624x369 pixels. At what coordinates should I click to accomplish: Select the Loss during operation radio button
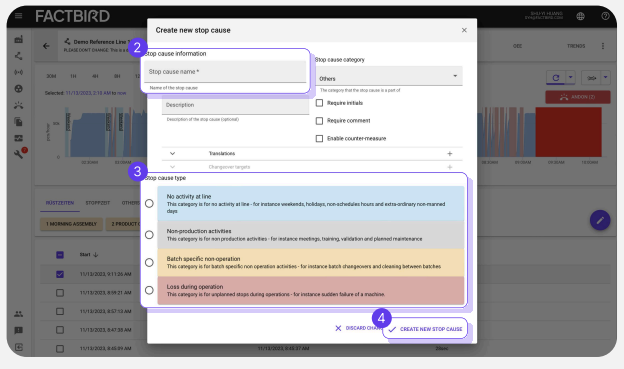[x=149, y=290]
